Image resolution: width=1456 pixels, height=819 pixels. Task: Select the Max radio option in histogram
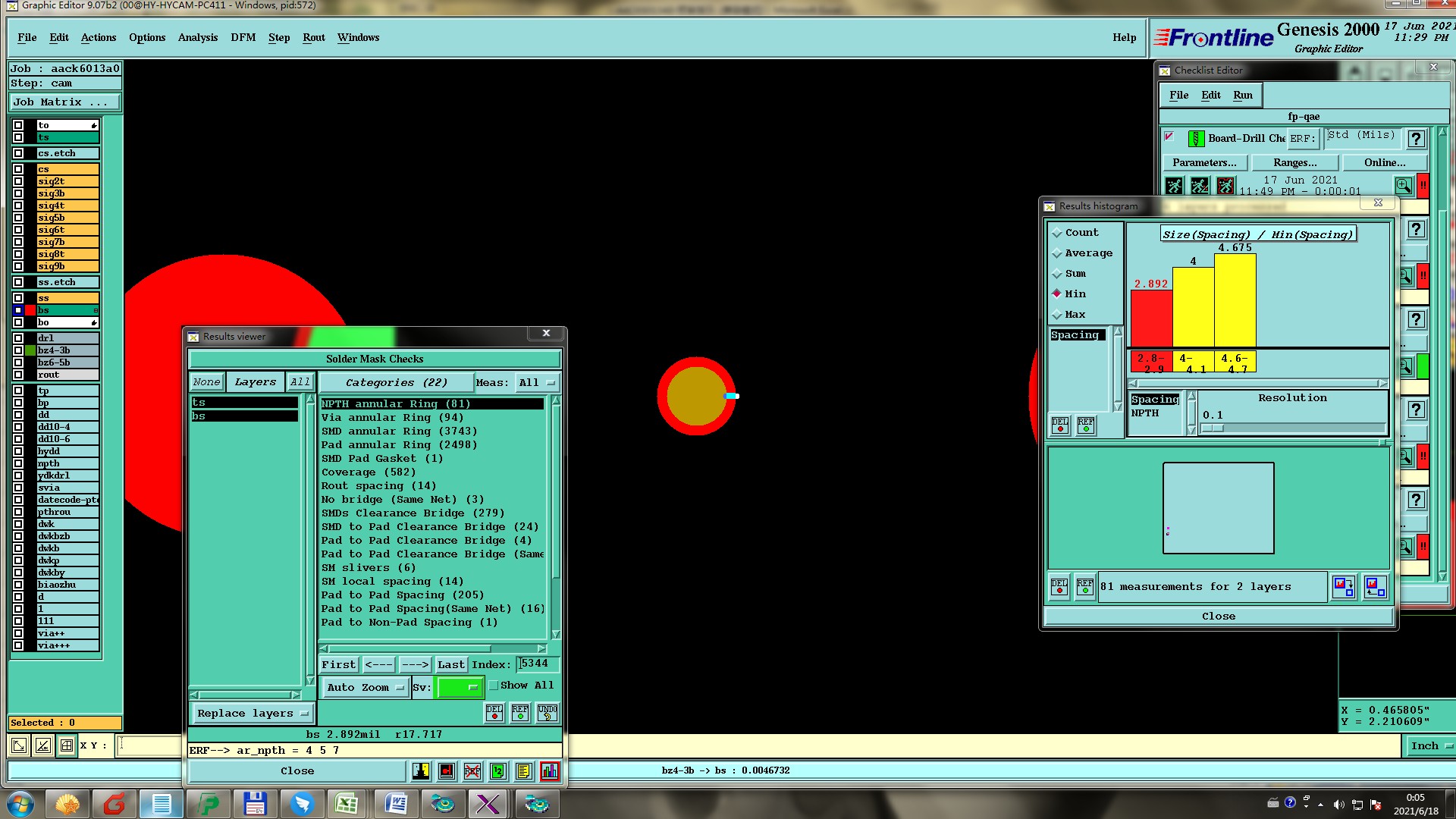tap(1057, 315)
